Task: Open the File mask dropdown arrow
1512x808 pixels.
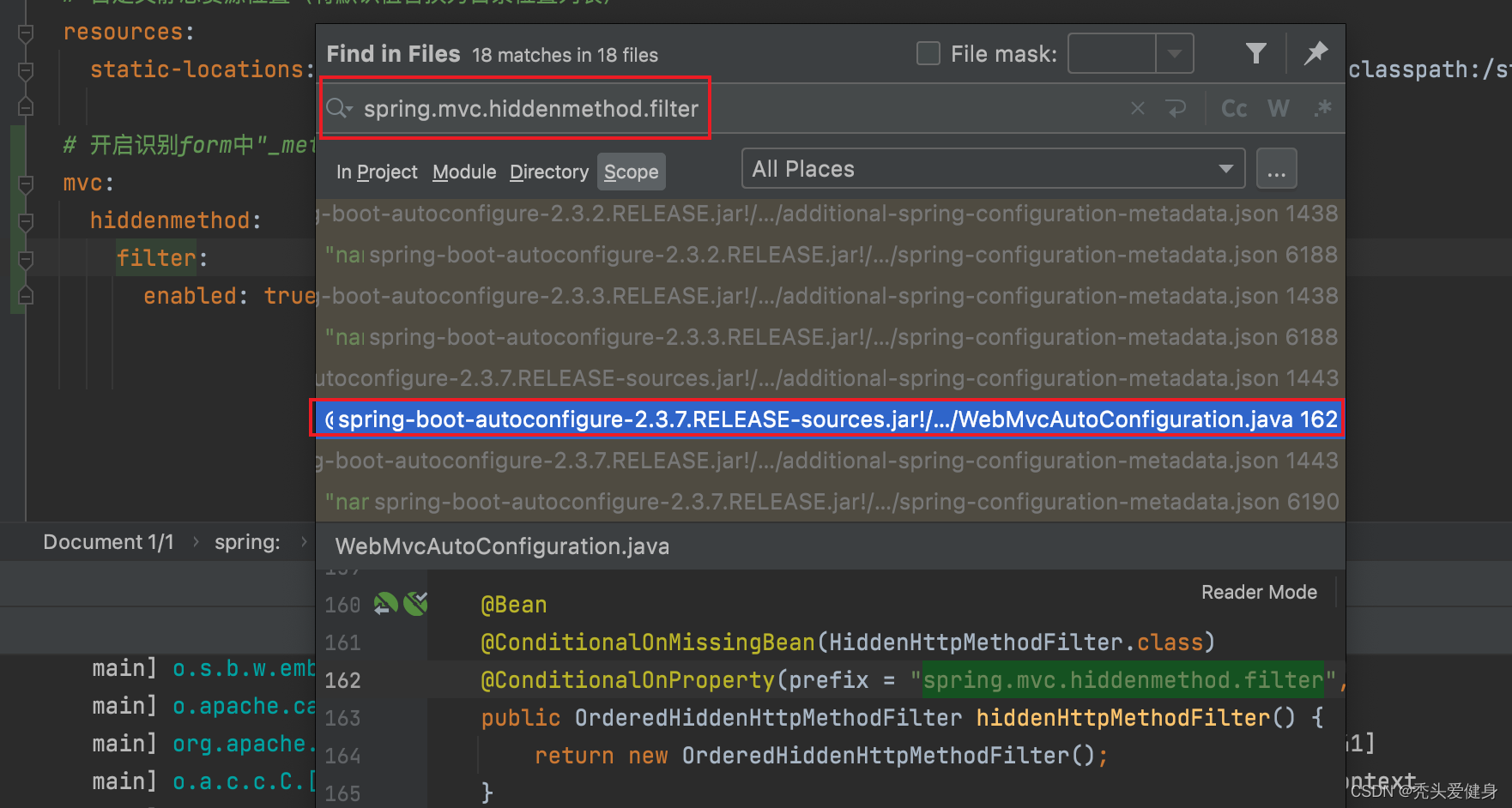Action: click(1174, 54)
